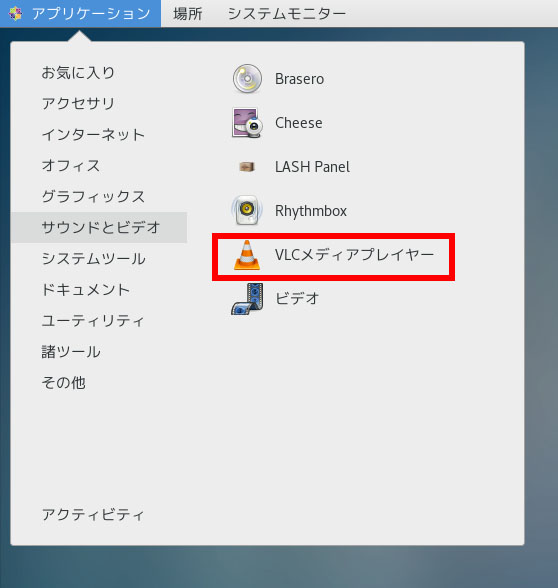
Task: Open LASH Panel icon
Action: pos(247,166)
